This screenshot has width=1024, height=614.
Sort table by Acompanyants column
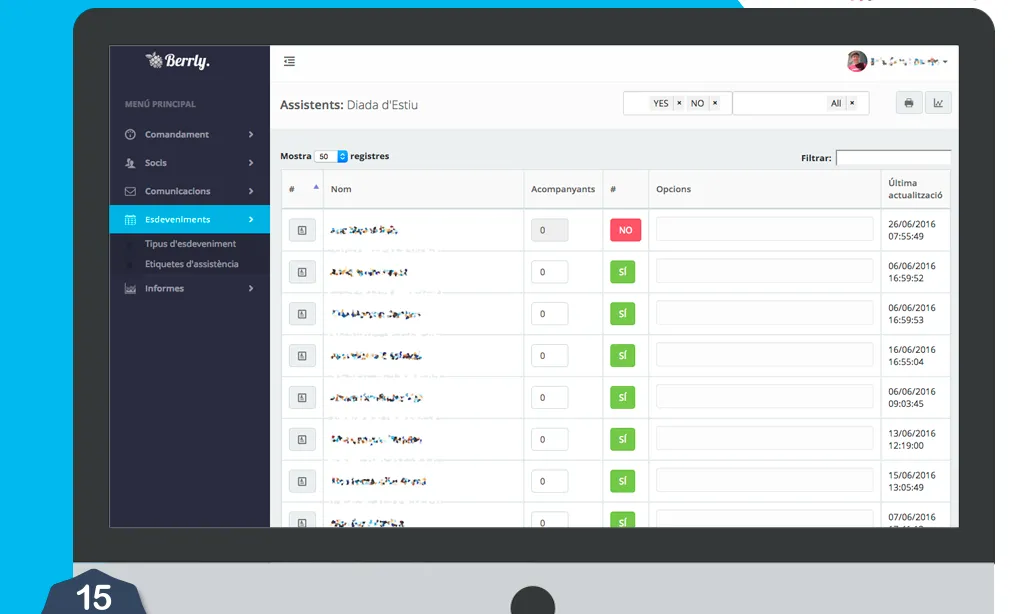pos(563,189)
